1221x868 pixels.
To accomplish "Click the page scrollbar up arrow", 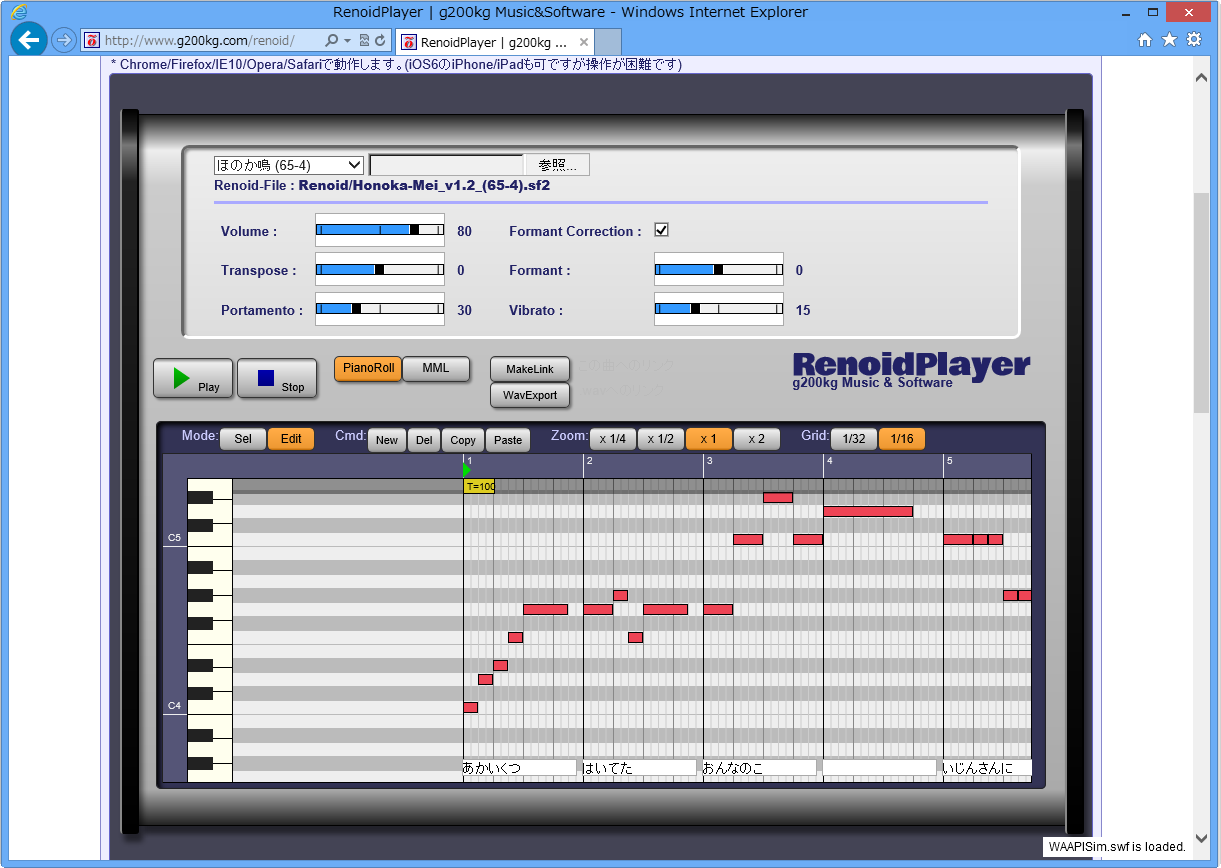I will (x=1201, y=77).
